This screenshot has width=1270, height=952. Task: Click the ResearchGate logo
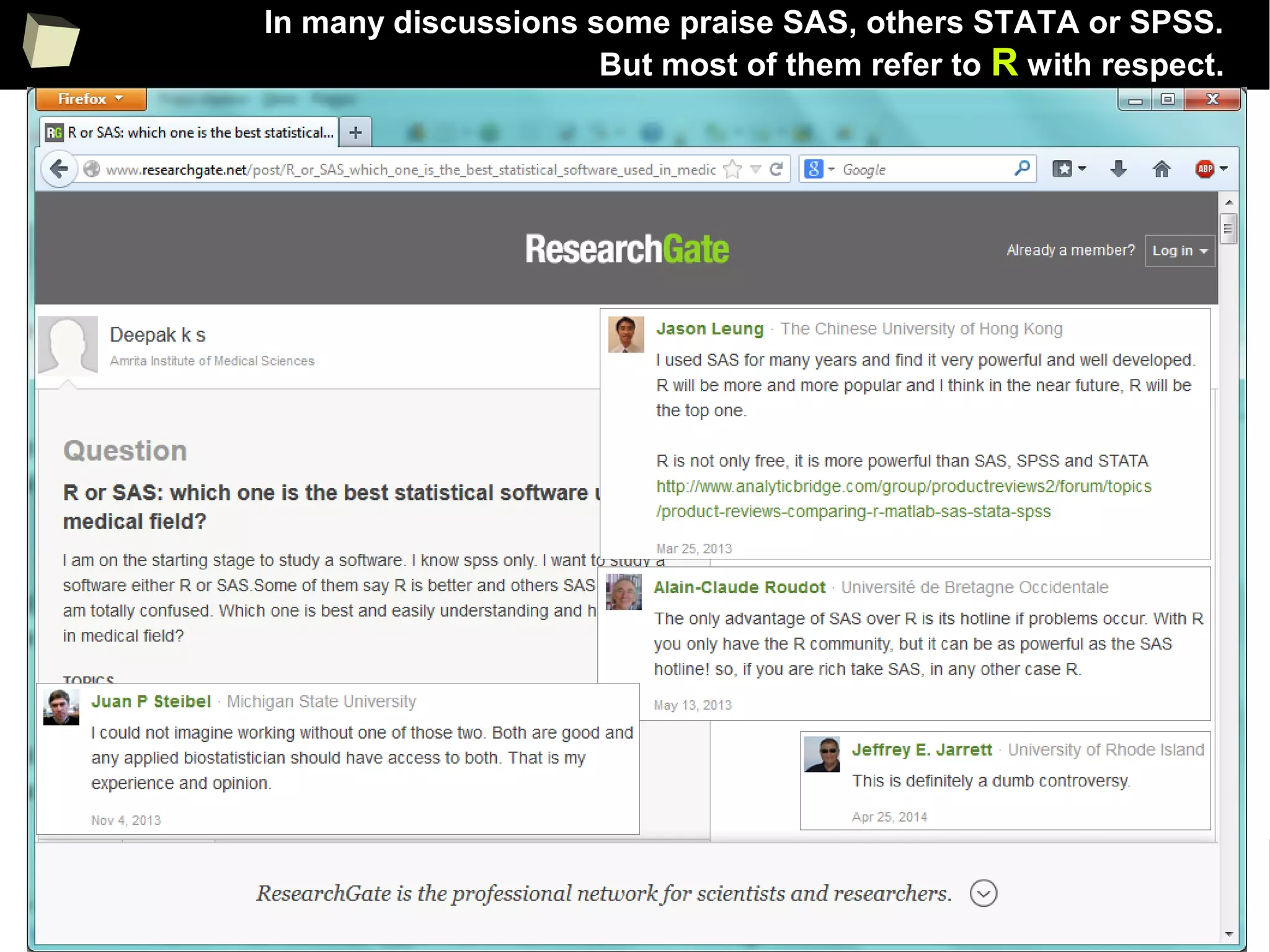click(627, 249)
